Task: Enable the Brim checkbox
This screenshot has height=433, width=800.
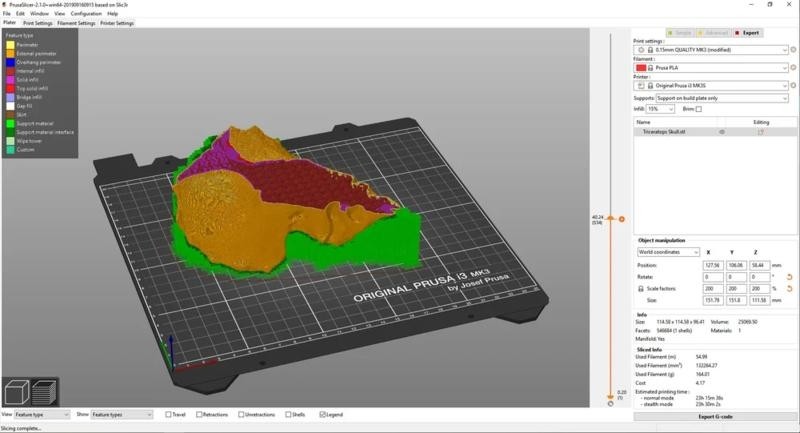Action: tap(699, 108)
